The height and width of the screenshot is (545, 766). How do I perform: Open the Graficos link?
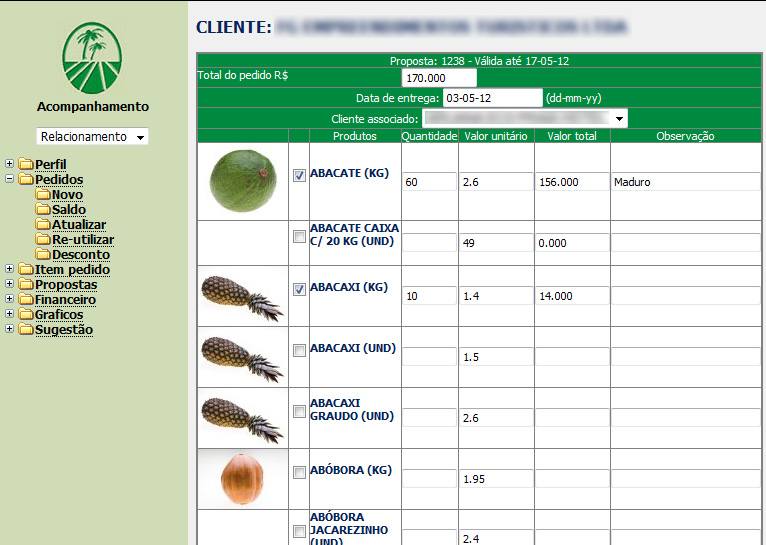click(59, 315)
